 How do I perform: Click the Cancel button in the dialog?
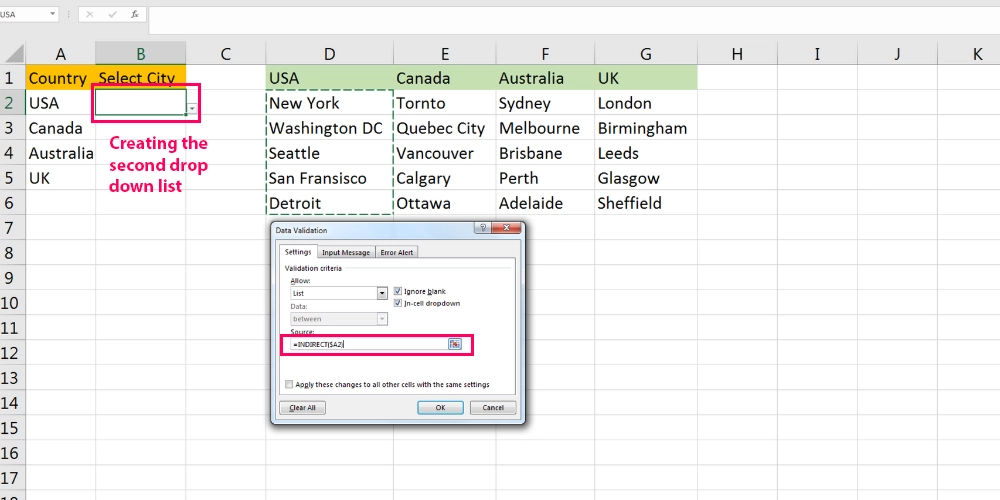[x=493, y=408]
